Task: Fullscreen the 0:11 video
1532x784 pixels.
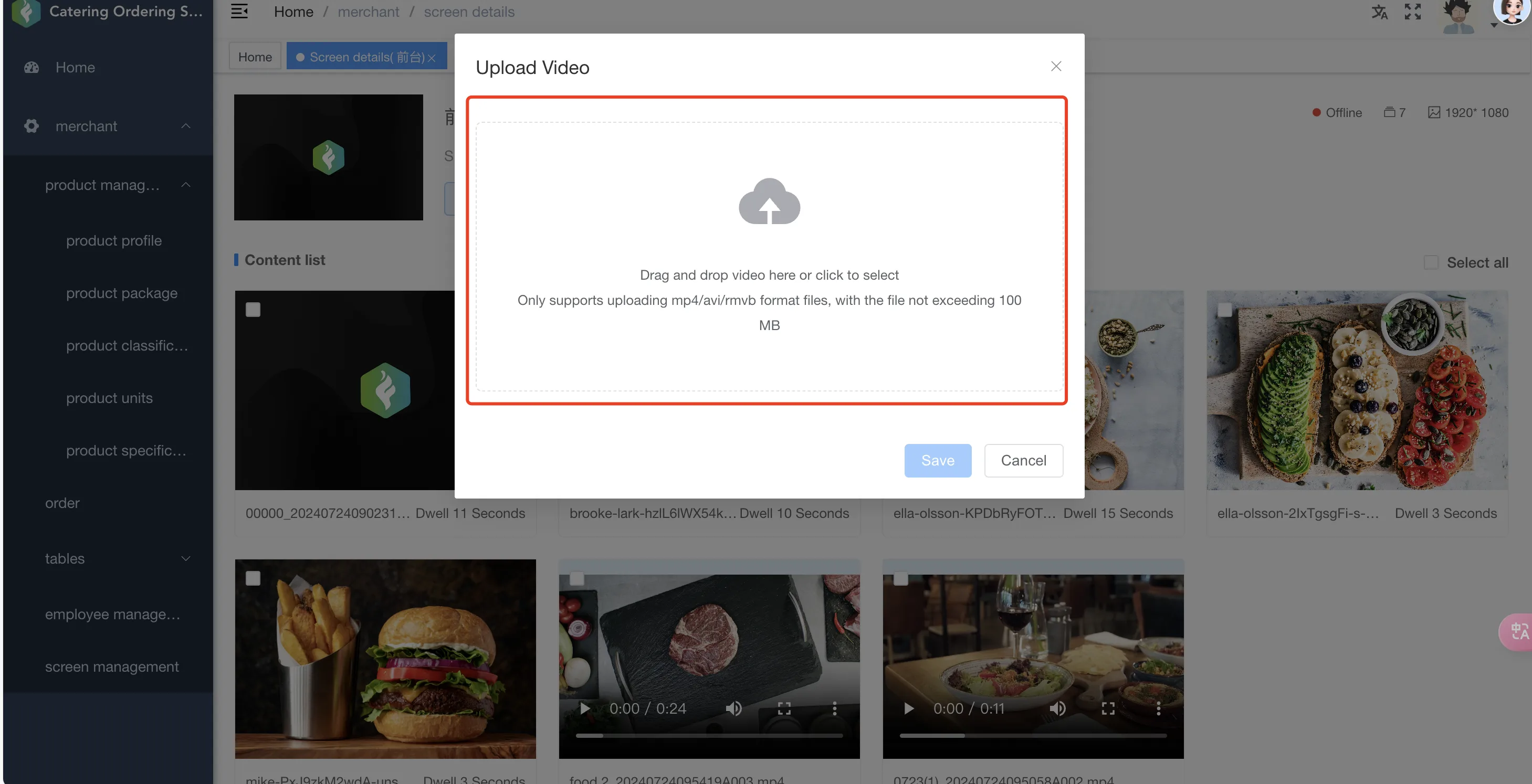Action: [1107, 708]
